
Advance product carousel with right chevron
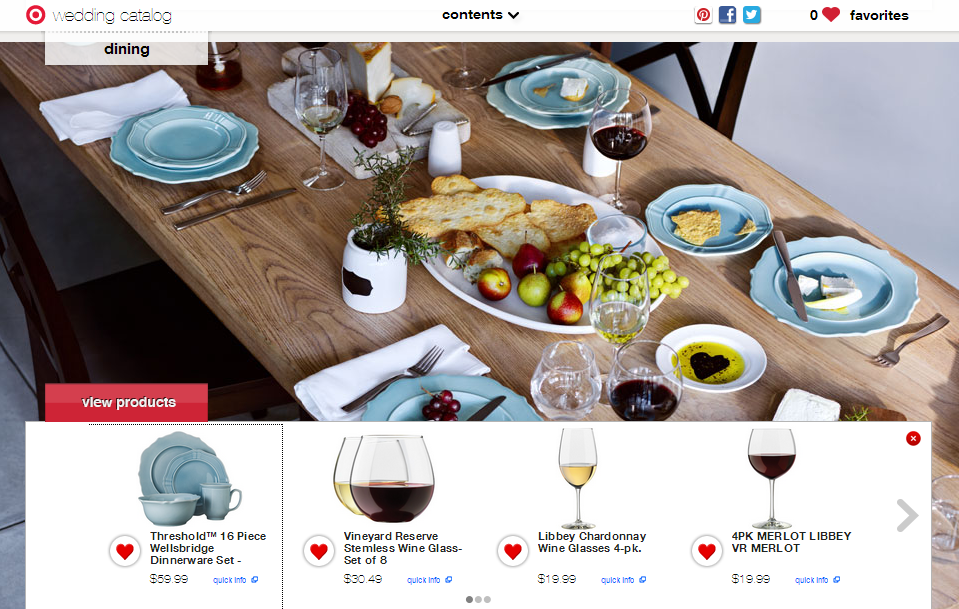point(907,515)
